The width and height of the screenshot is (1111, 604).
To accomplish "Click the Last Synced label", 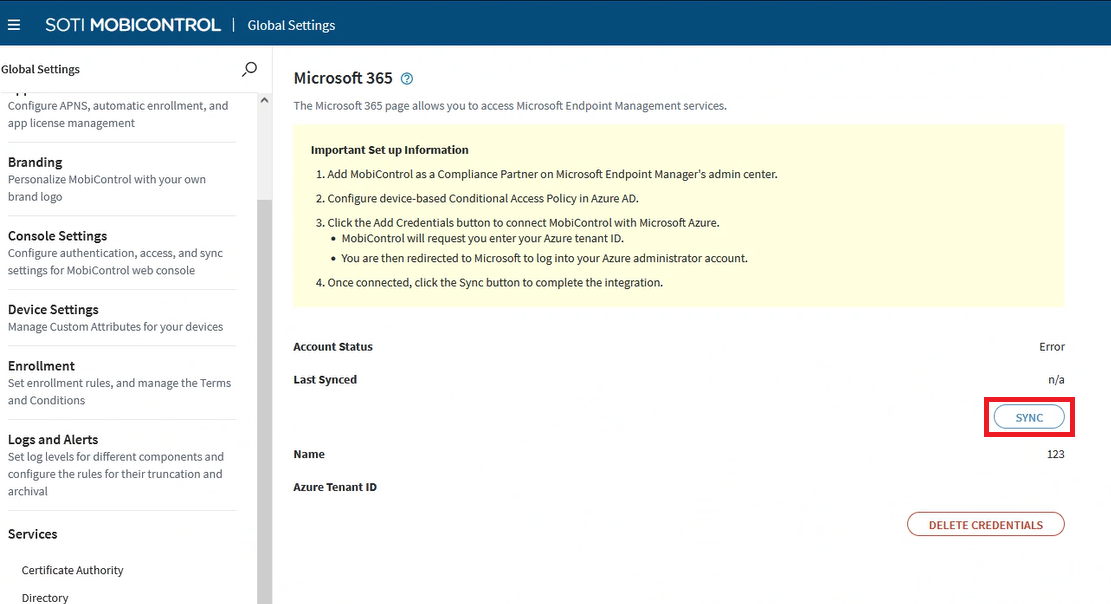I will click(x=325, y=379).
